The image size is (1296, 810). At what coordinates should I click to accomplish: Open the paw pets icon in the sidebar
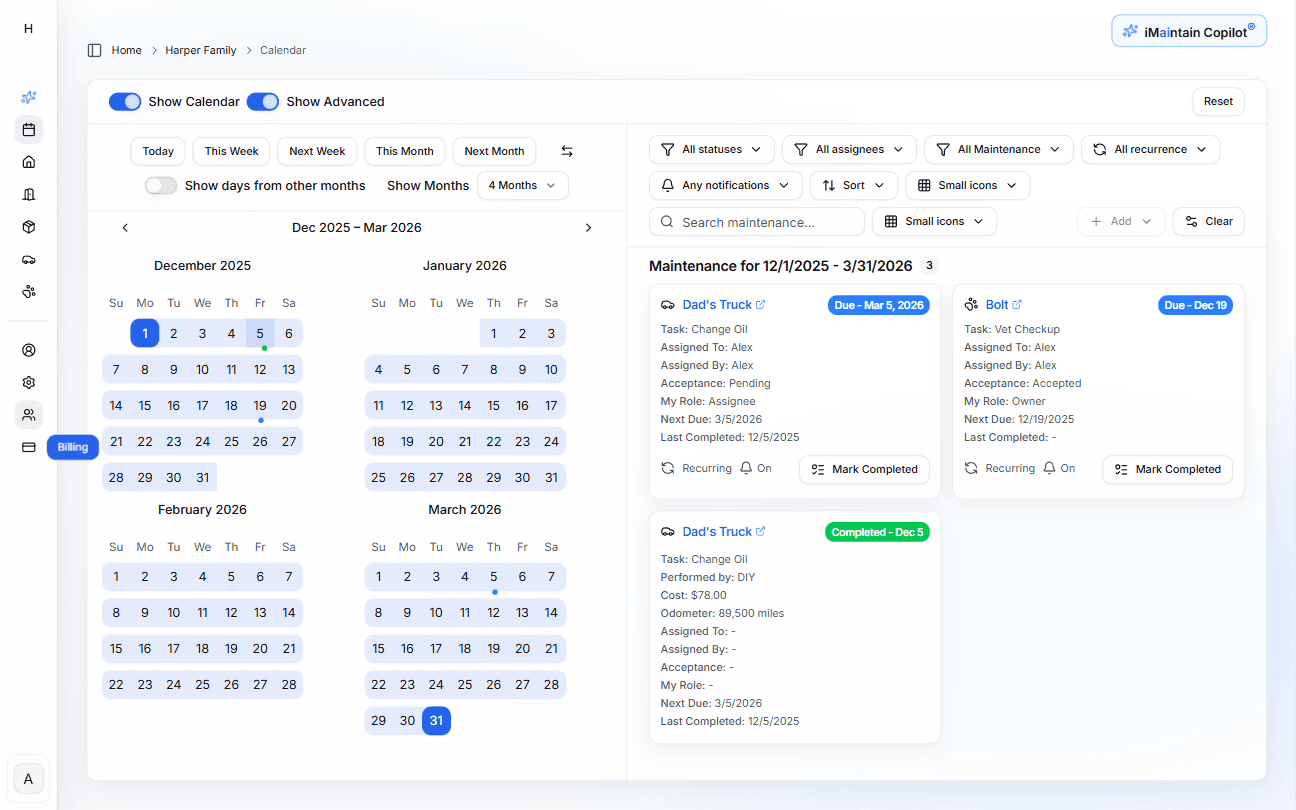28,292
